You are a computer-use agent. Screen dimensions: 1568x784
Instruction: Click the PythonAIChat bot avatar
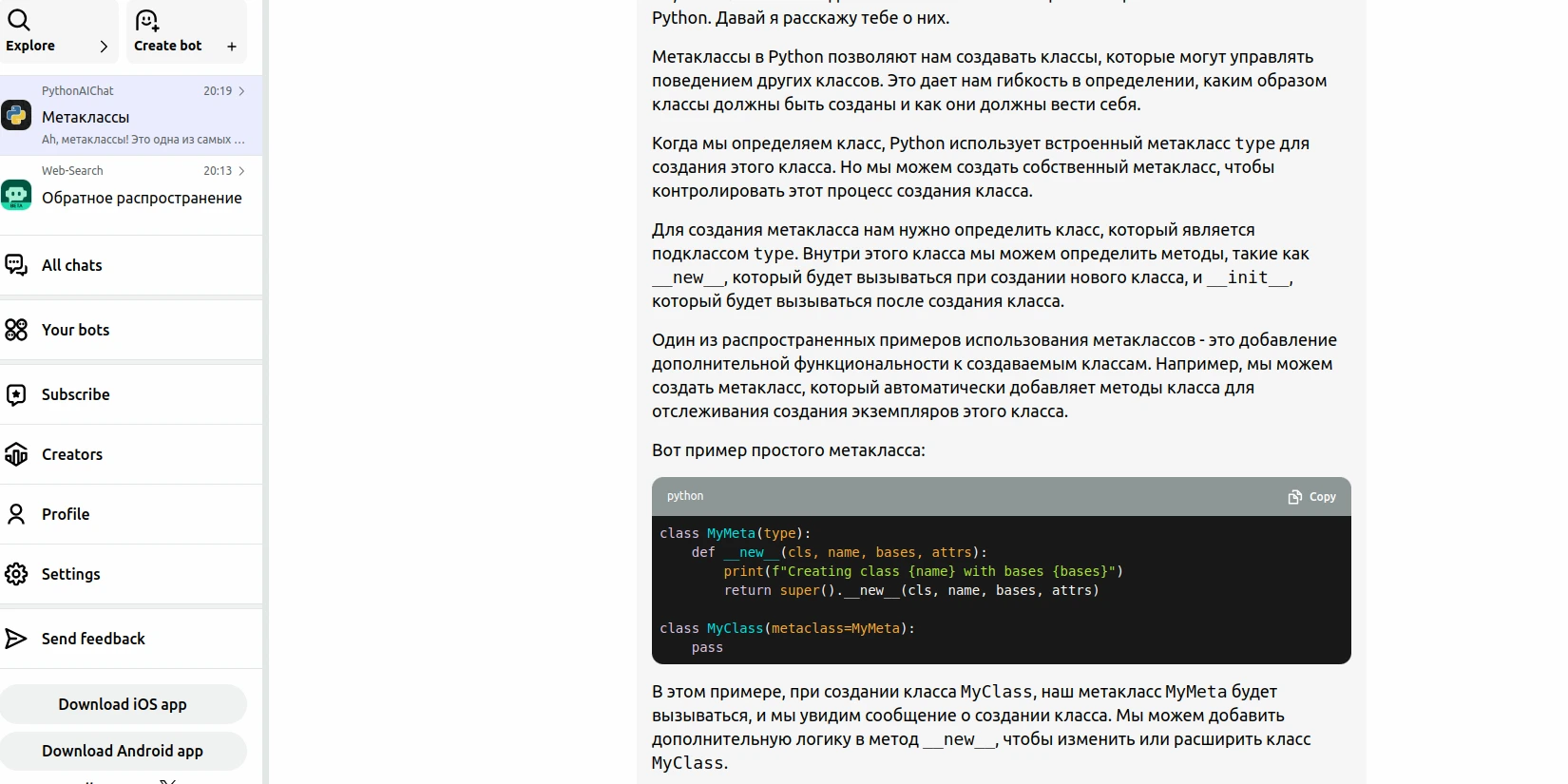tap(16, 115)
